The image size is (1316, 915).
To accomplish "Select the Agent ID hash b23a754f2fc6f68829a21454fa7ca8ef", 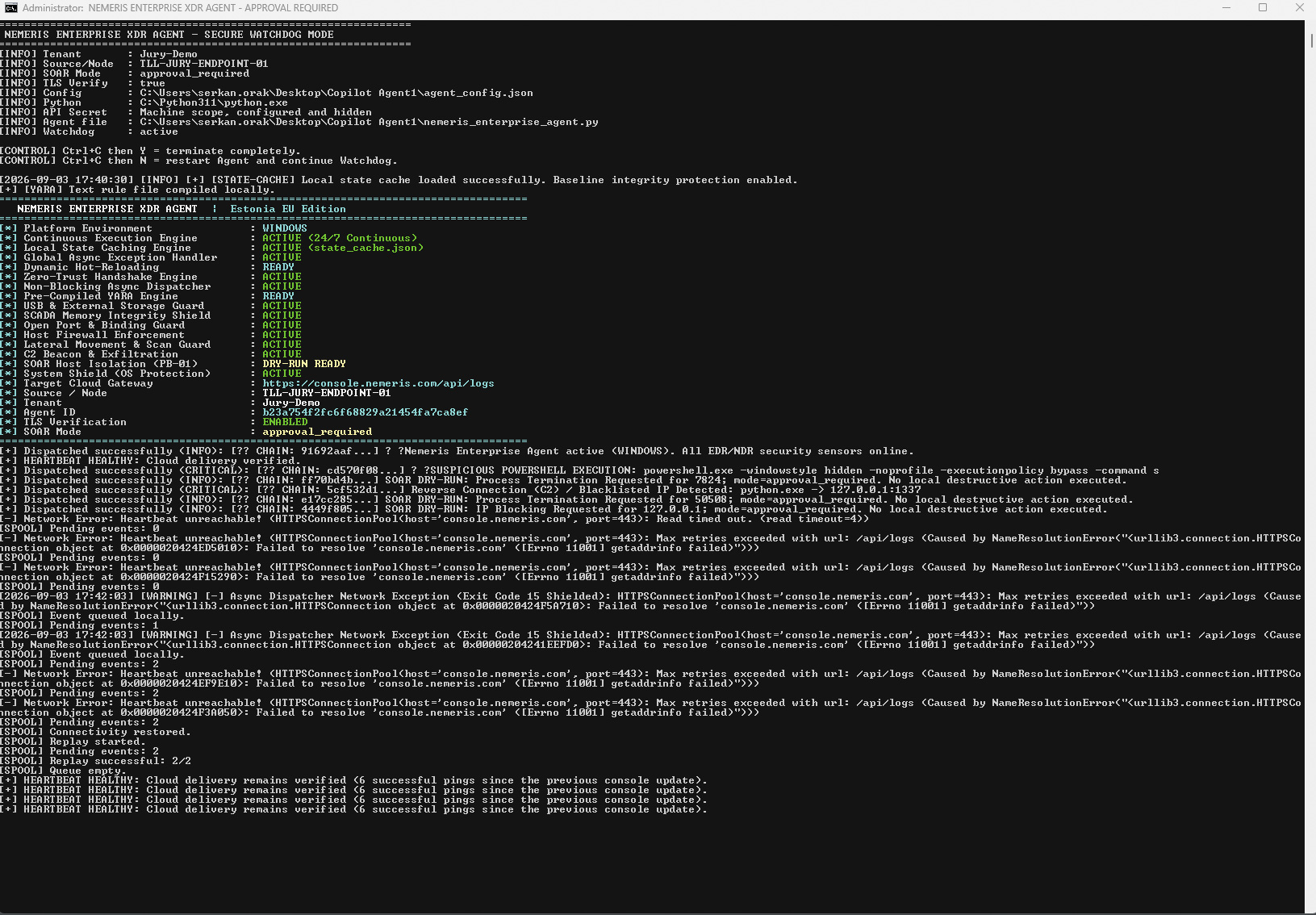I will 366,412.
